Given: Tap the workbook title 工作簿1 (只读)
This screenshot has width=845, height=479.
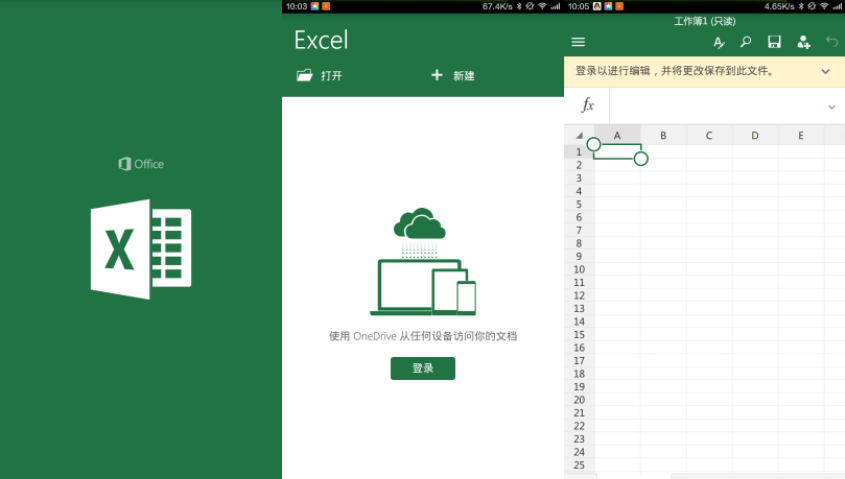Looking at the screenshot, I should (x=704, y=21).
